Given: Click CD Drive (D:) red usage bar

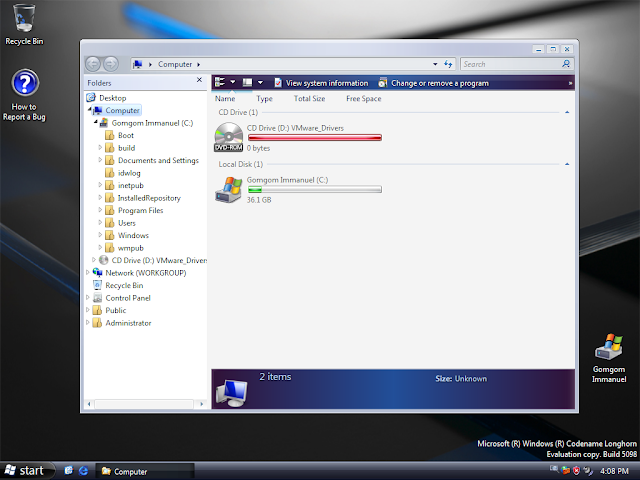Looking at the screenshot, I should tap(315, 138).
